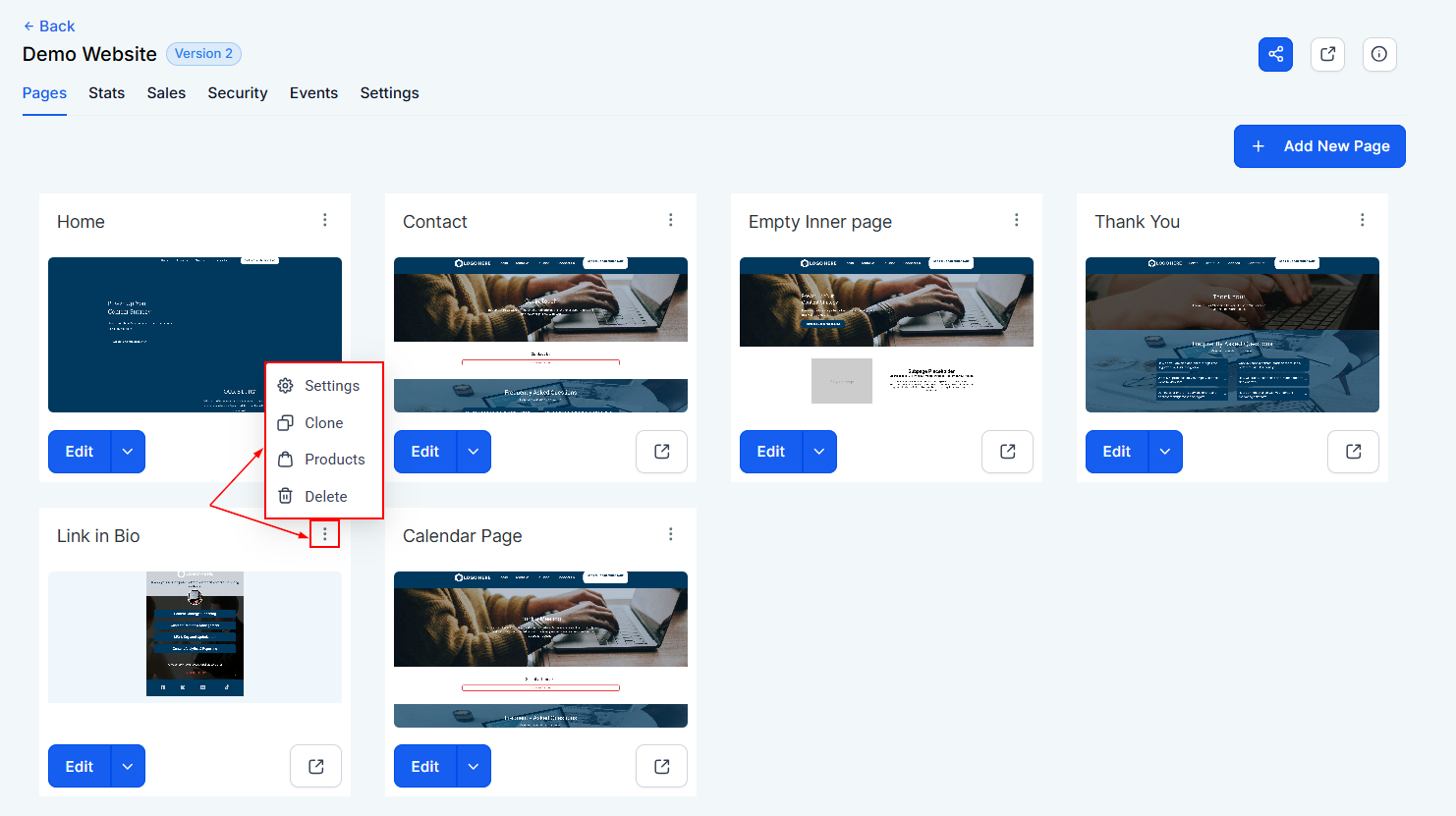
Task: Click the blue share icon button
Action: tap(1275, 54)
